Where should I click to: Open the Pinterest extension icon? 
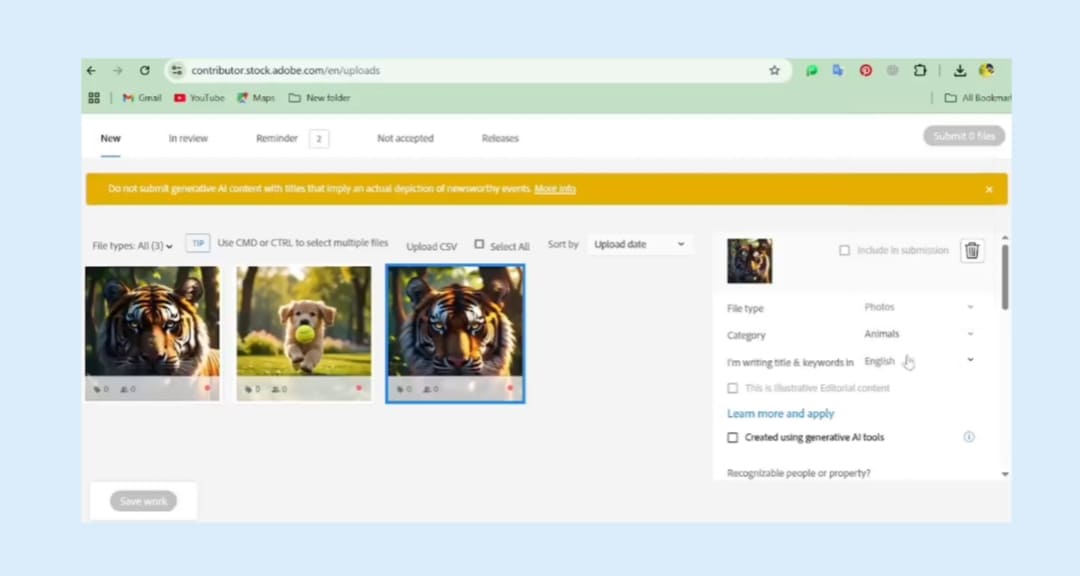[x=865, y=71]
